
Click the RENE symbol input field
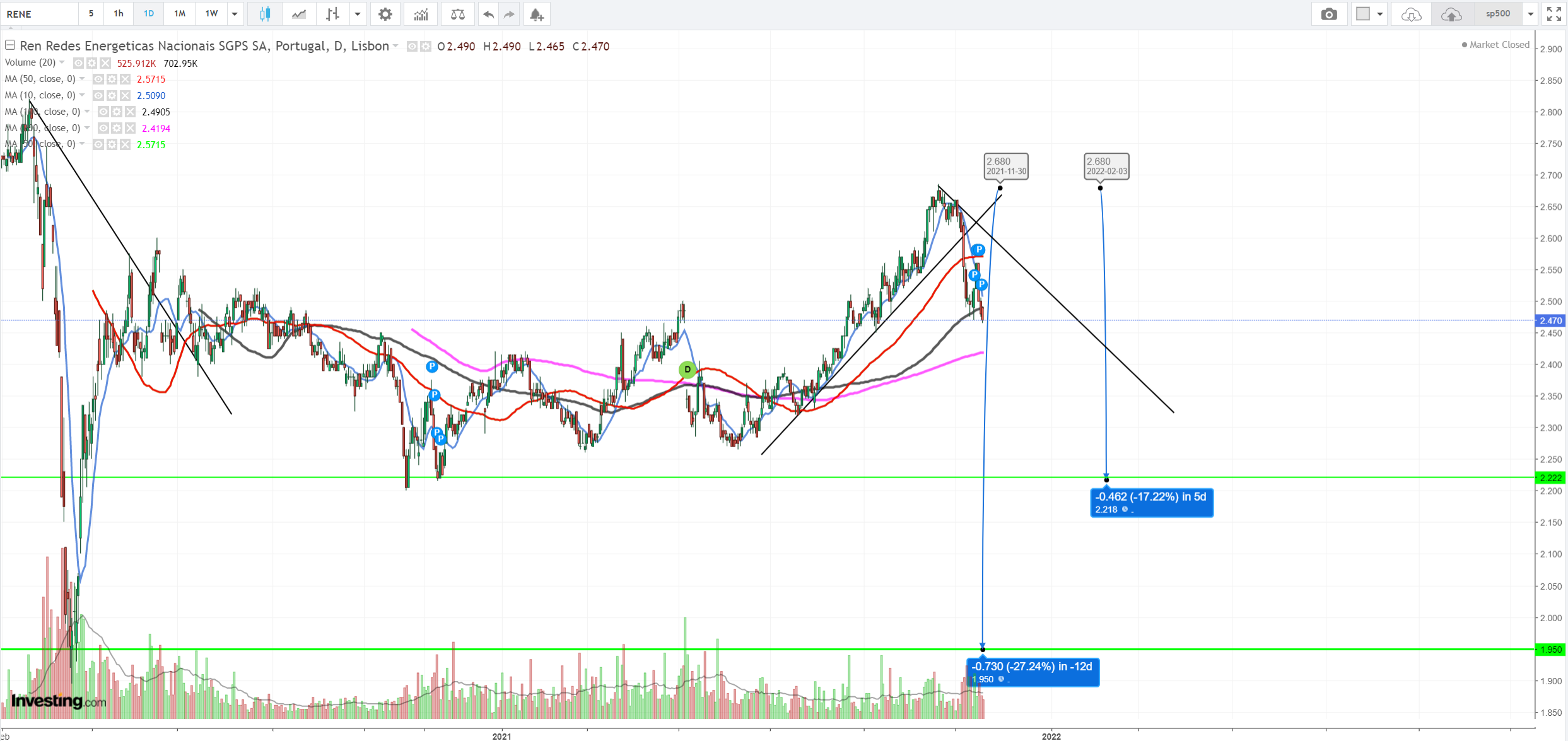pos(39,14)
